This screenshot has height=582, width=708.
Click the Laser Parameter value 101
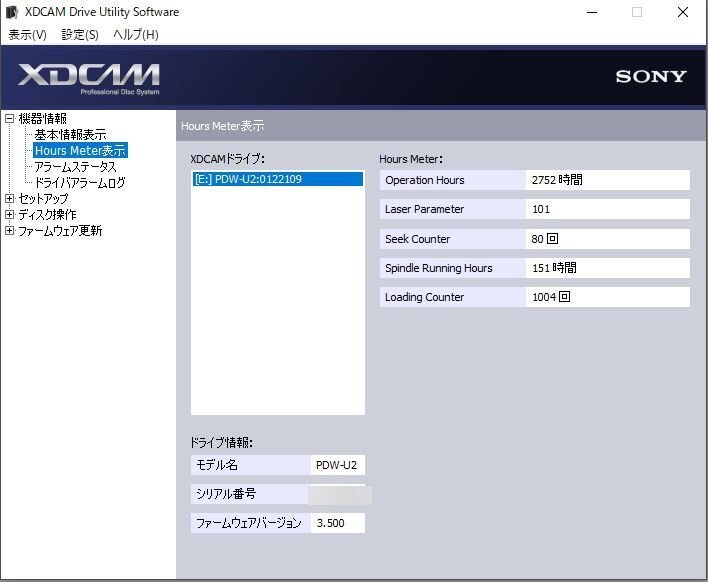coord(607,209)
